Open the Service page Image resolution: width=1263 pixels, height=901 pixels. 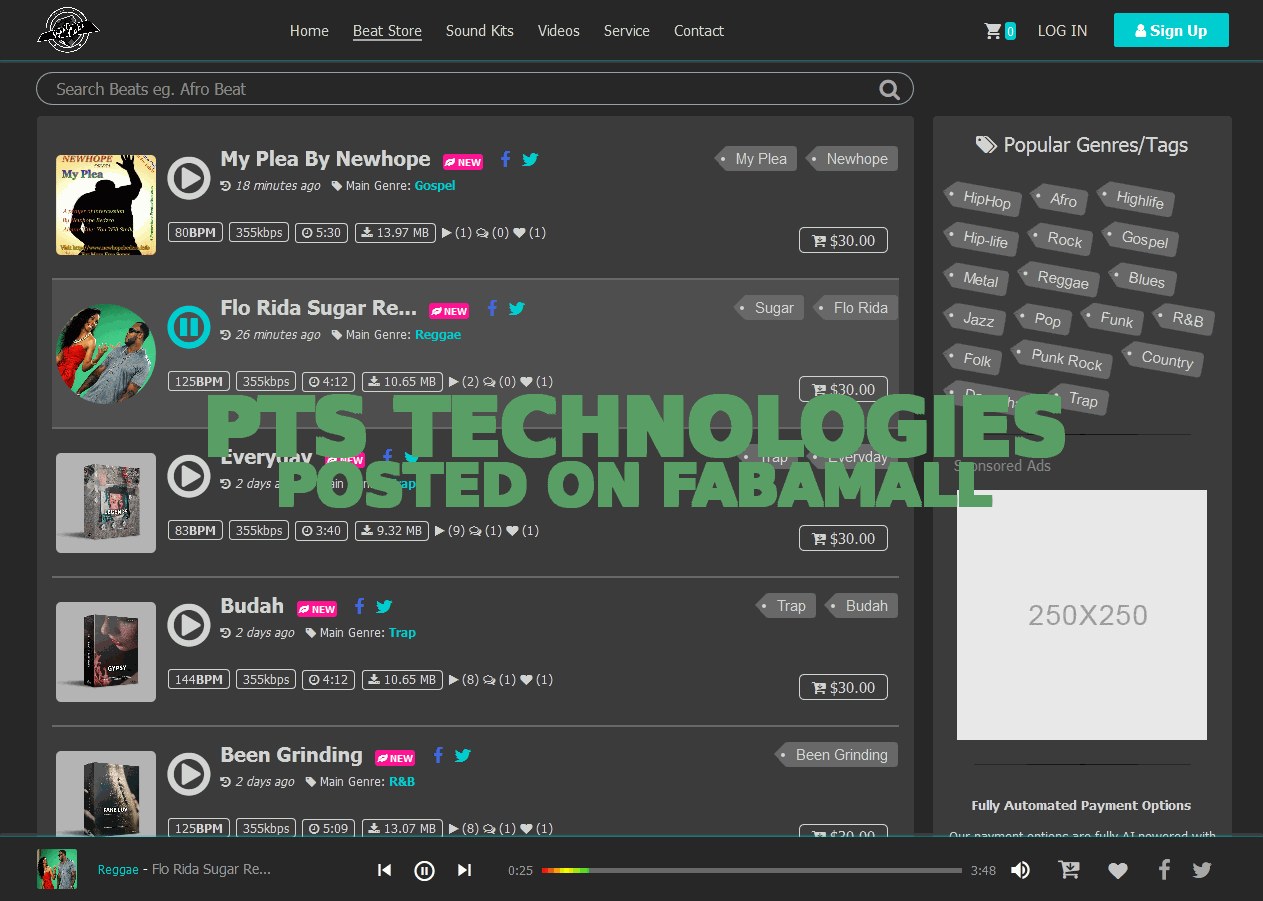pyautogui.click(x=627, y=31)
